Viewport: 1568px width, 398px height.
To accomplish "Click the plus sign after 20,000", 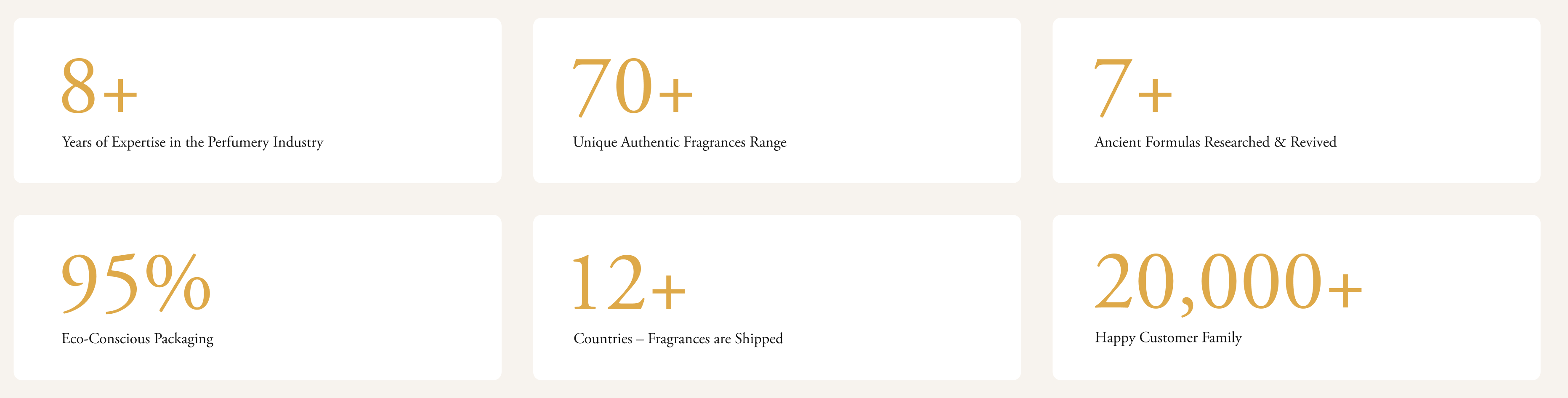I will 1345,291.
